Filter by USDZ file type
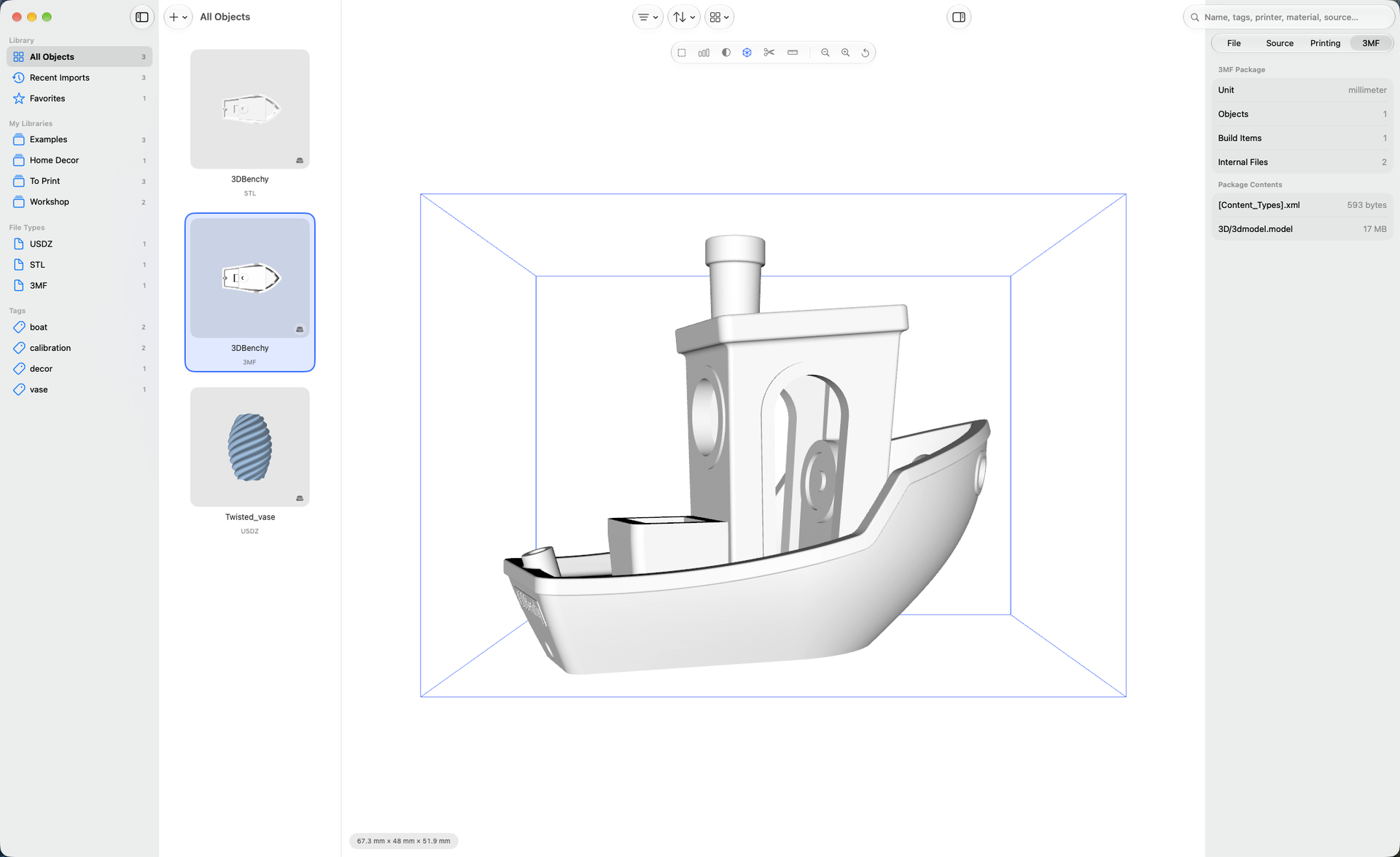1400x857 pixels. pos(79,244)
